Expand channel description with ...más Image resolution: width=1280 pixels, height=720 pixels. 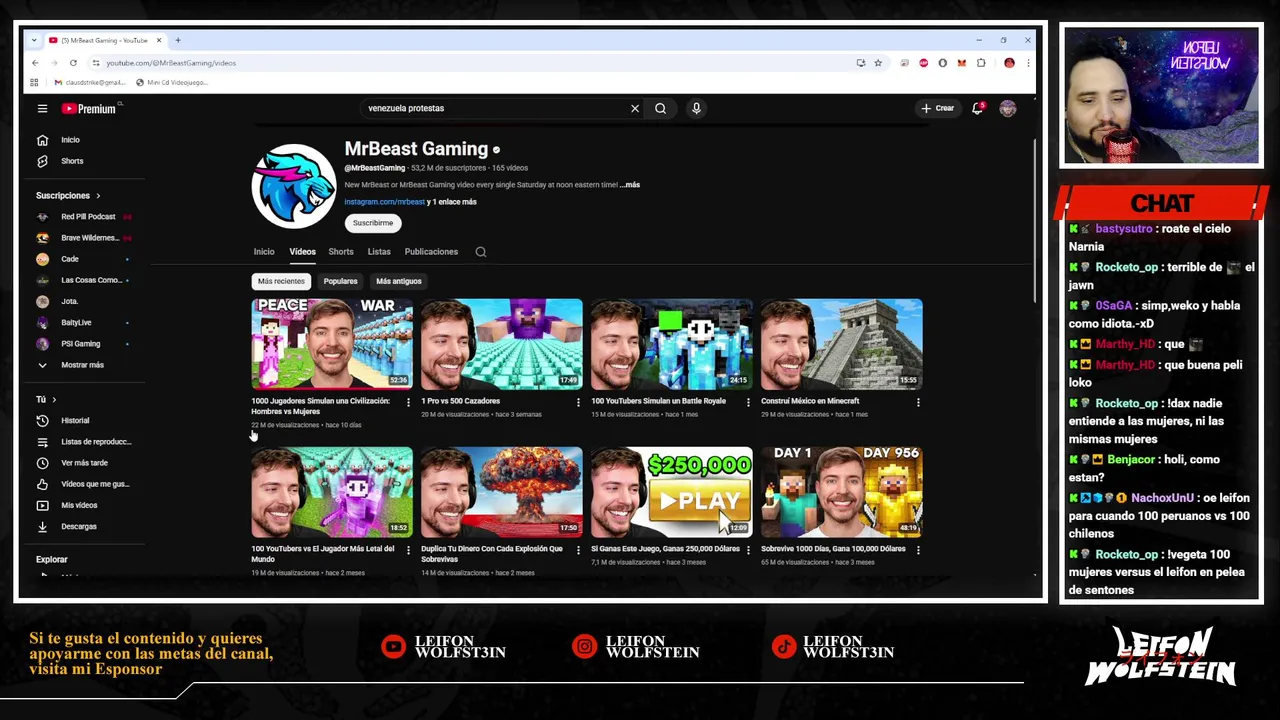tap(629, 185)
